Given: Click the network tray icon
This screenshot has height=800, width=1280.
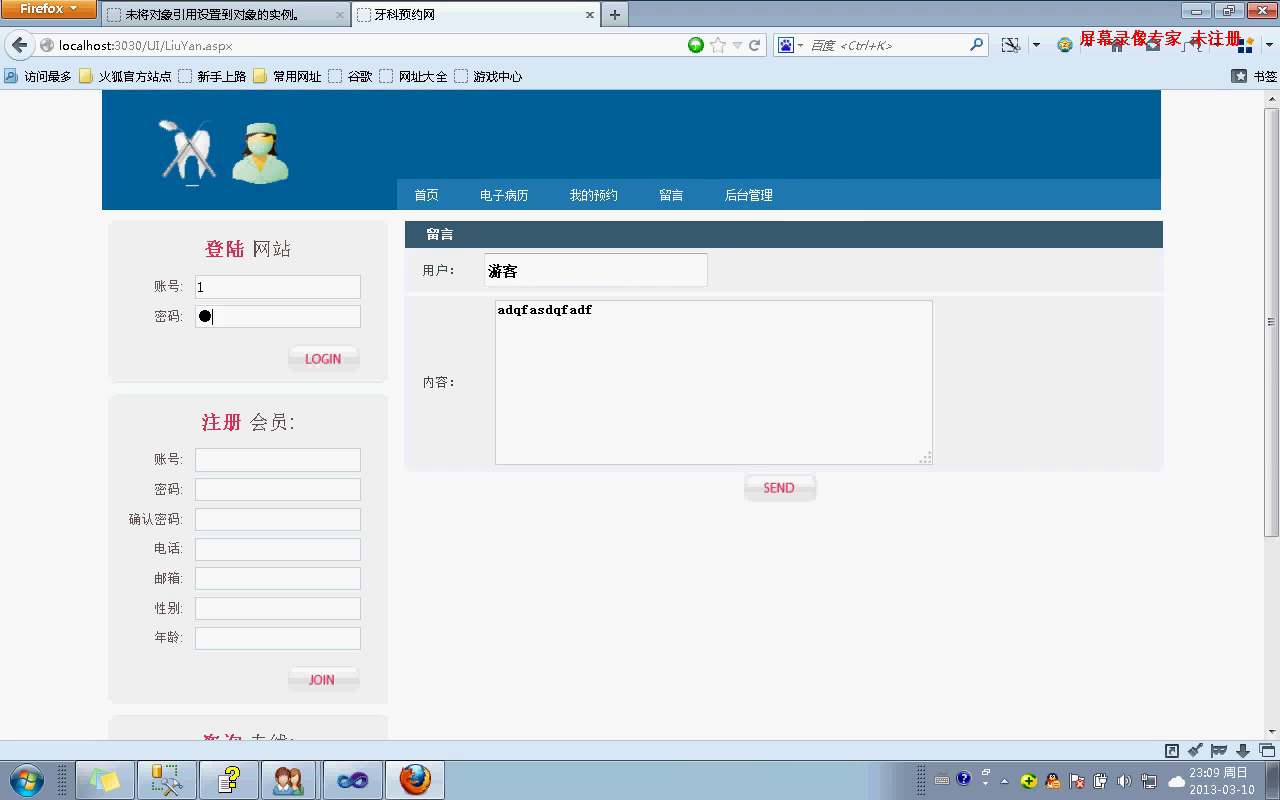Looking at the screenshot, I should 1149,781.
